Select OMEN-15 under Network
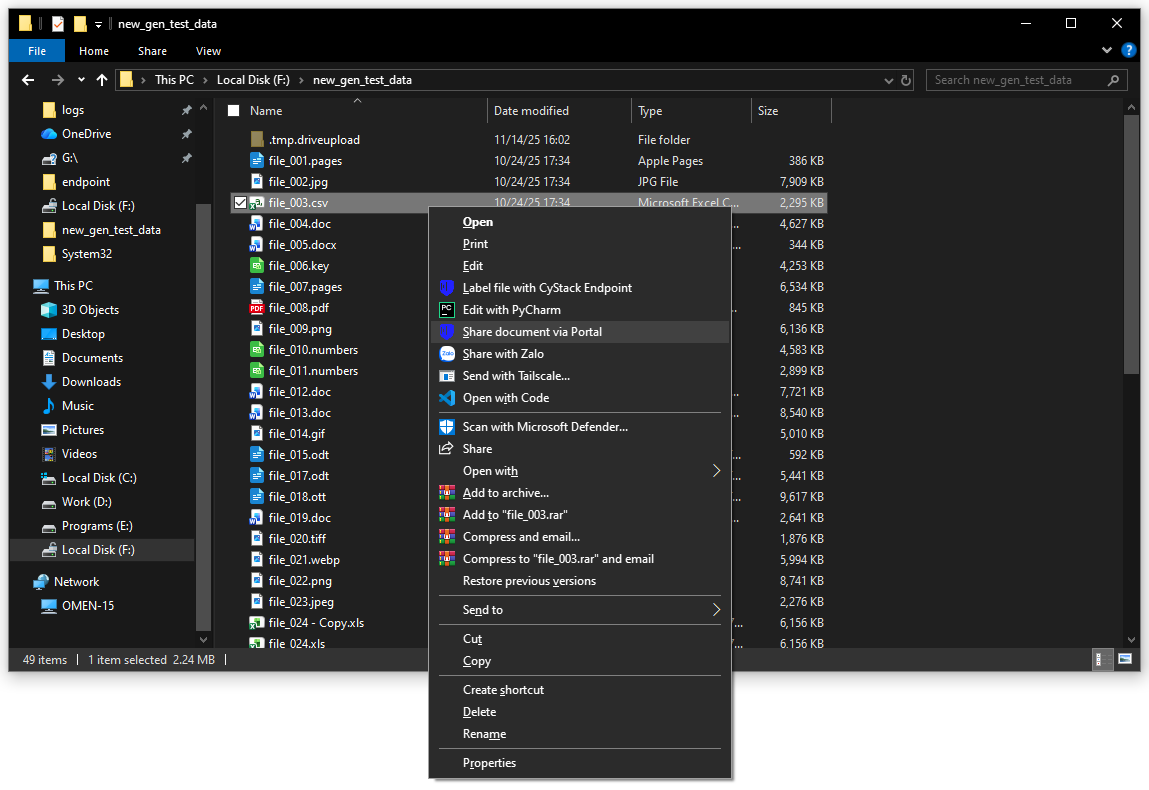1149x790 pixels. 88,605
